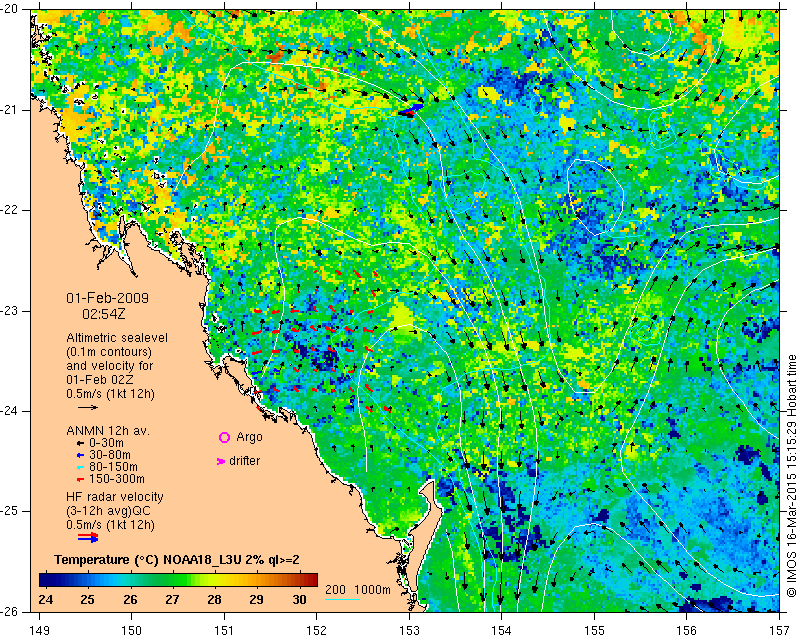
Task: Click the '200 1000m' isobath label
Action: point(358,590)
